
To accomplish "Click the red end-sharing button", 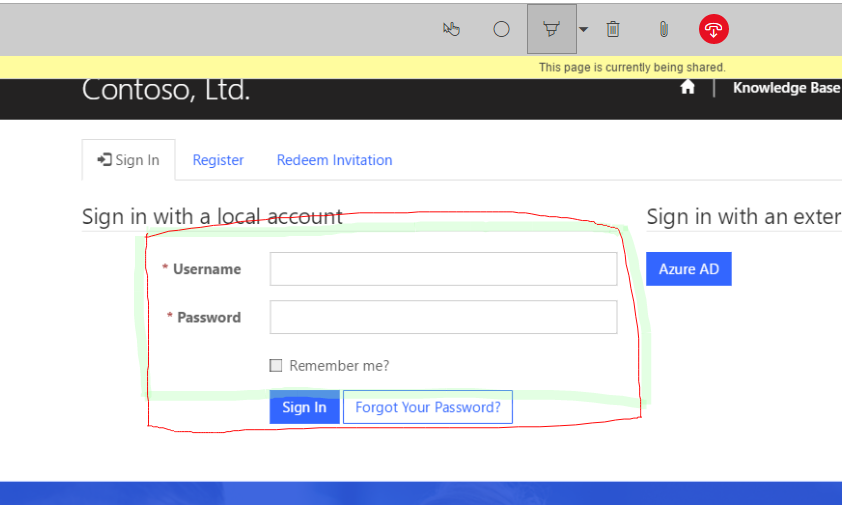I will 714,29.
